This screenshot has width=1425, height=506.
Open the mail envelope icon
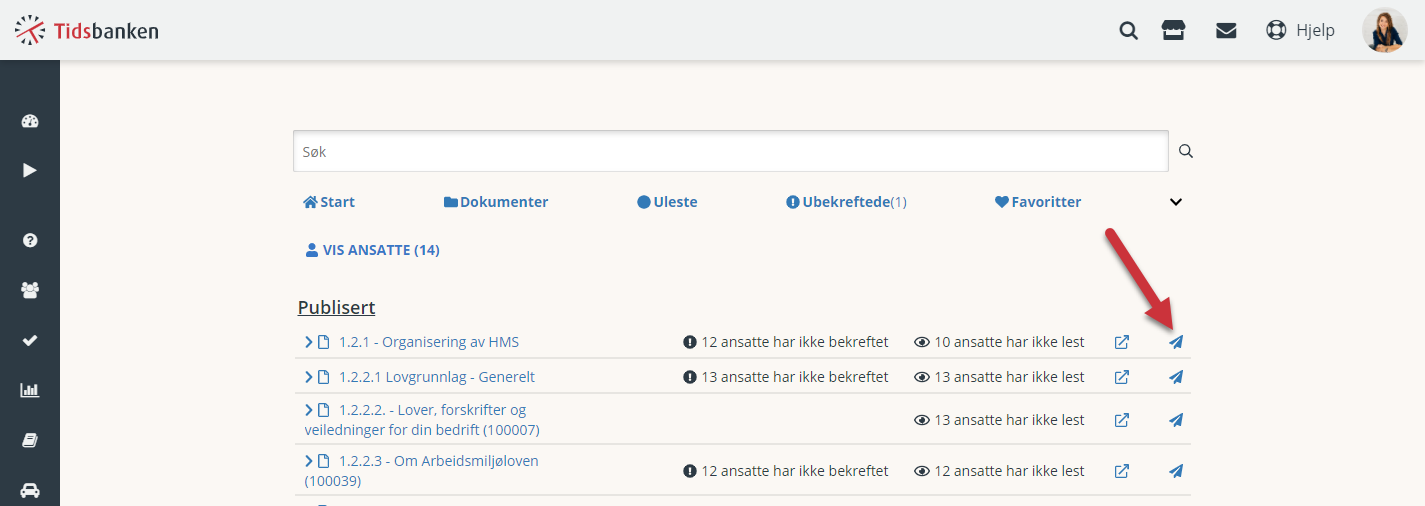click(x=1226, y=30)
